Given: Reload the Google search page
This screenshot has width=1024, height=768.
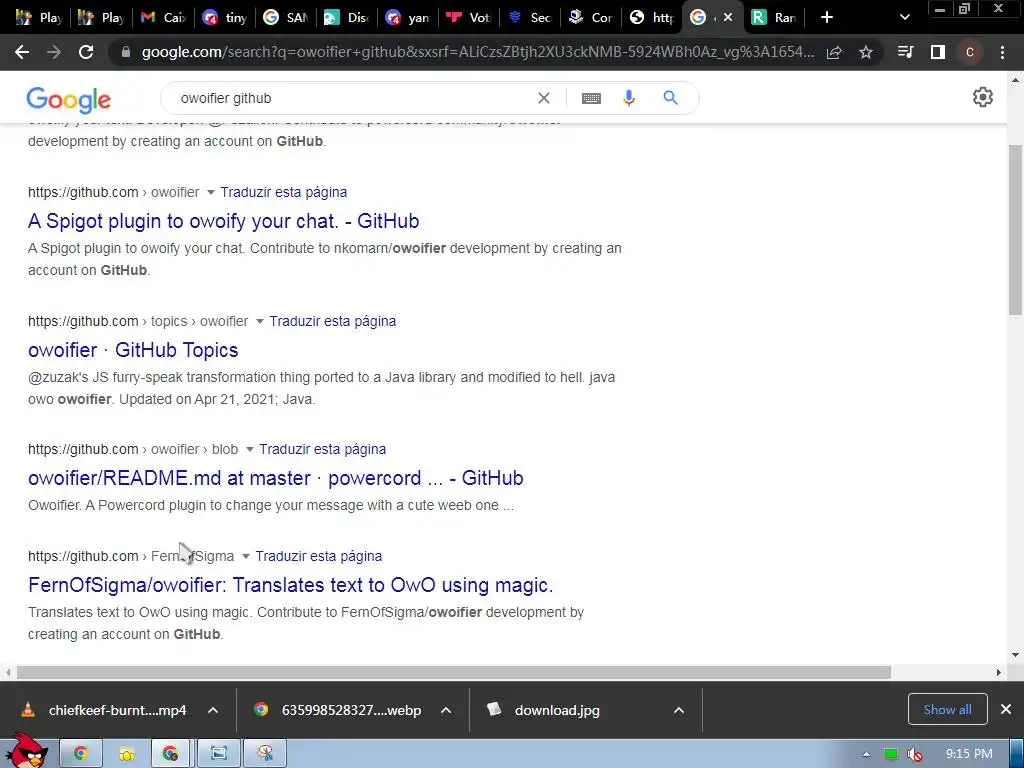Looking at the screenshot, I should pos(86,52).
